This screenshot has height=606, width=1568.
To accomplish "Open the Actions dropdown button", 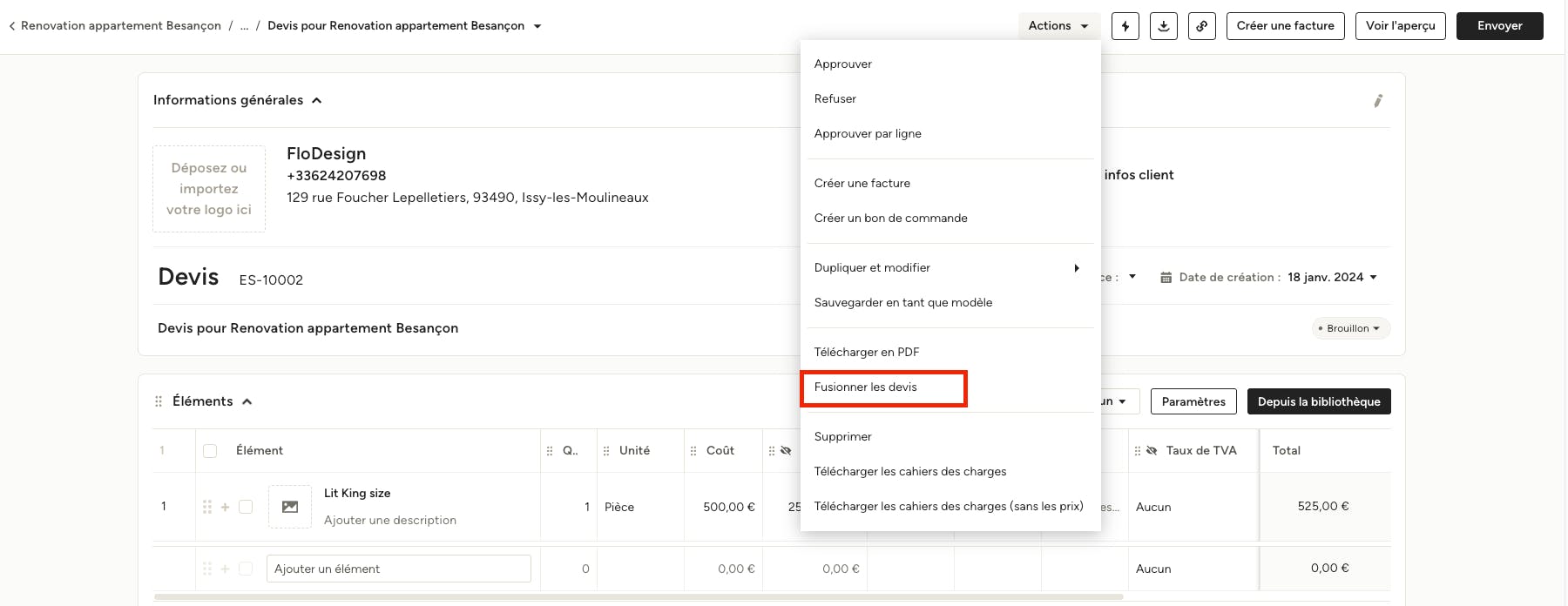I will tap(1059, 26).
